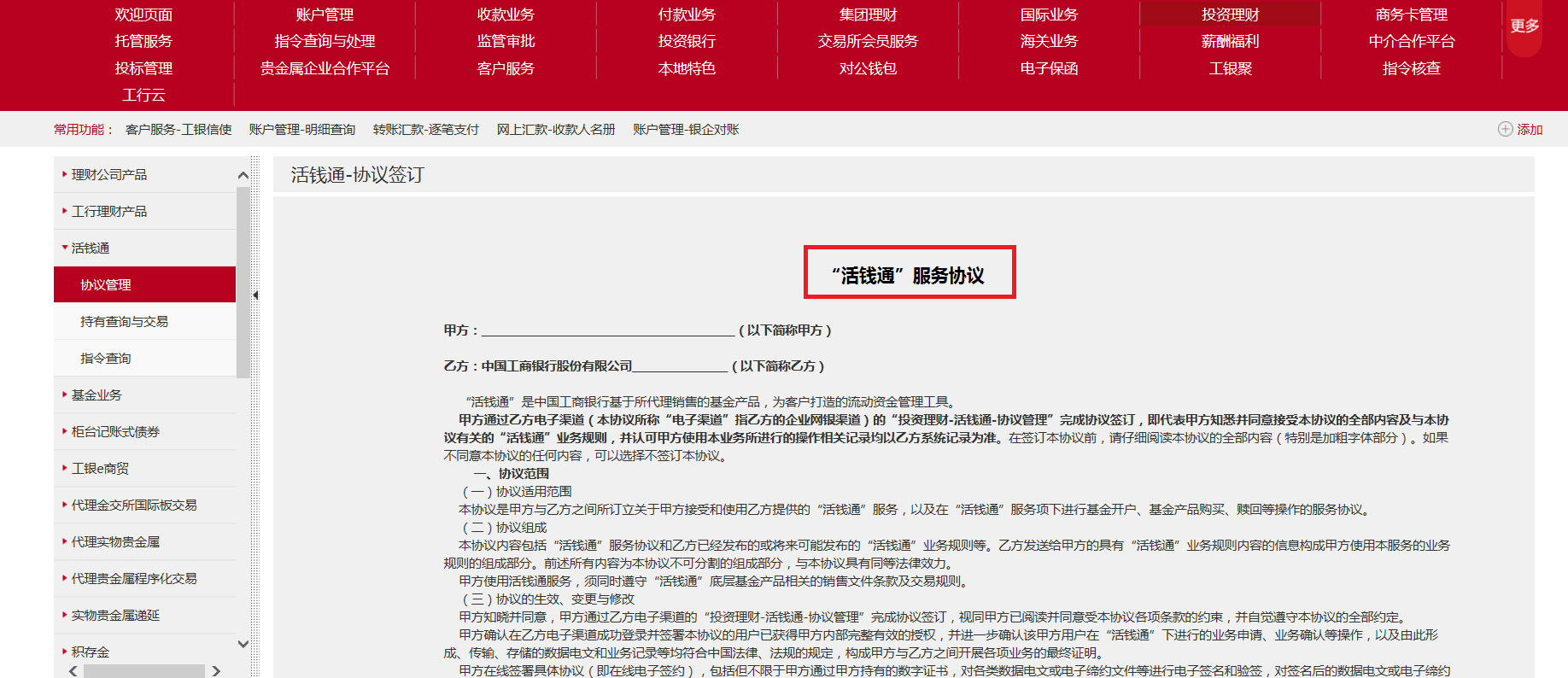Open the 更多 menu button
1568x678 pixels.
[x=1524, y=26]
